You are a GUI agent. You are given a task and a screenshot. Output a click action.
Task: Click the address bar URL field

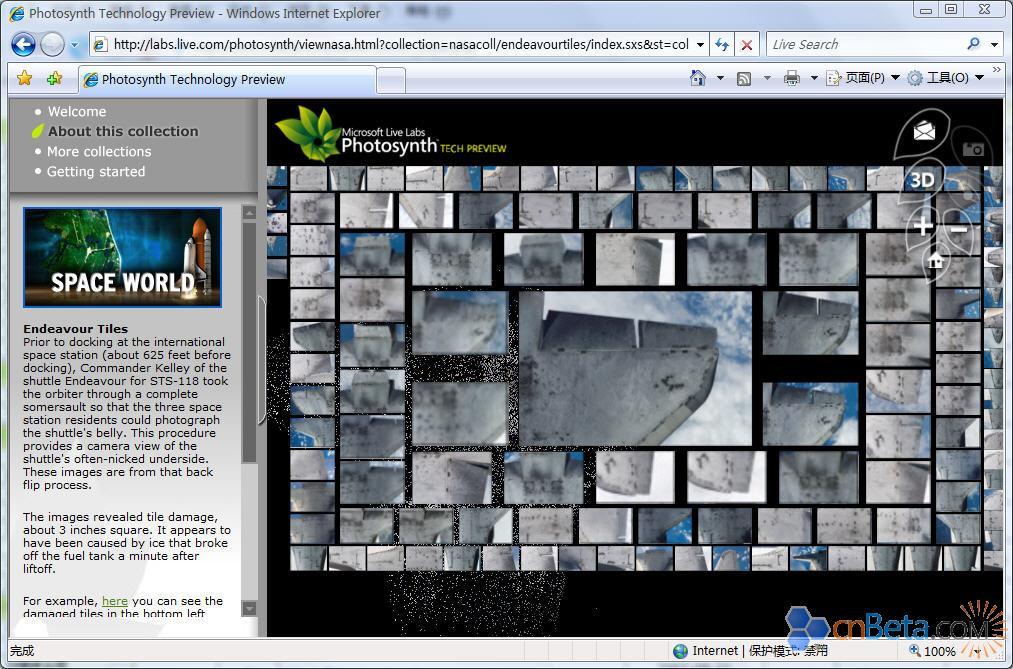tap(401, 45)
